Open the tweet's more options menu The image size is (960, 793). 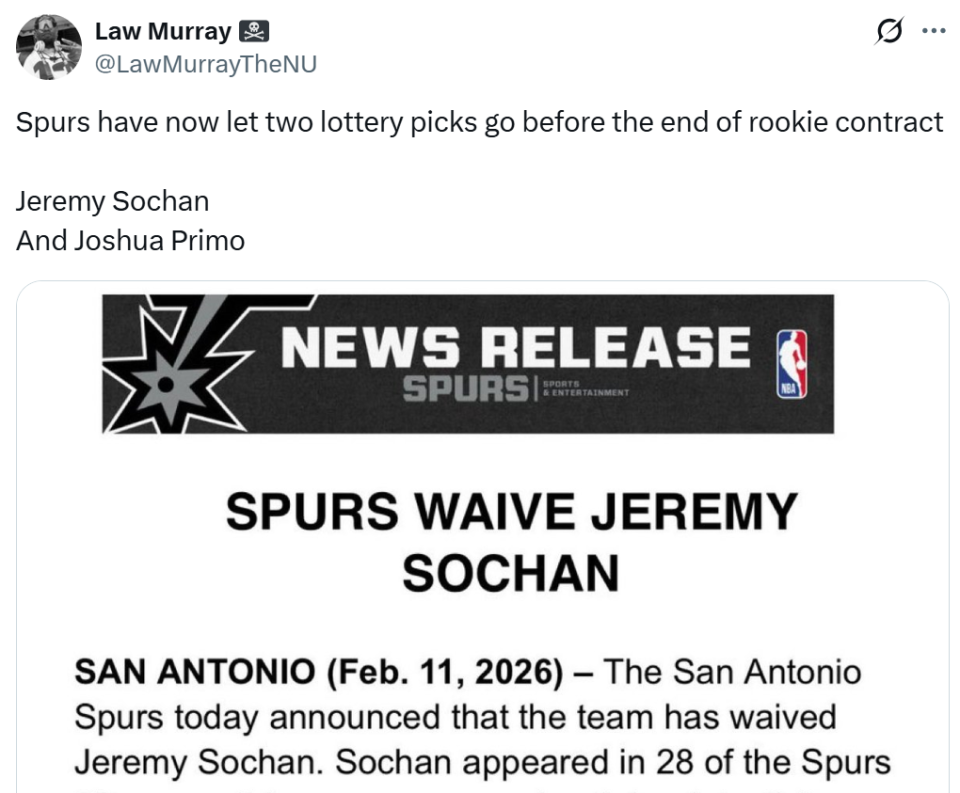(934, 32)
